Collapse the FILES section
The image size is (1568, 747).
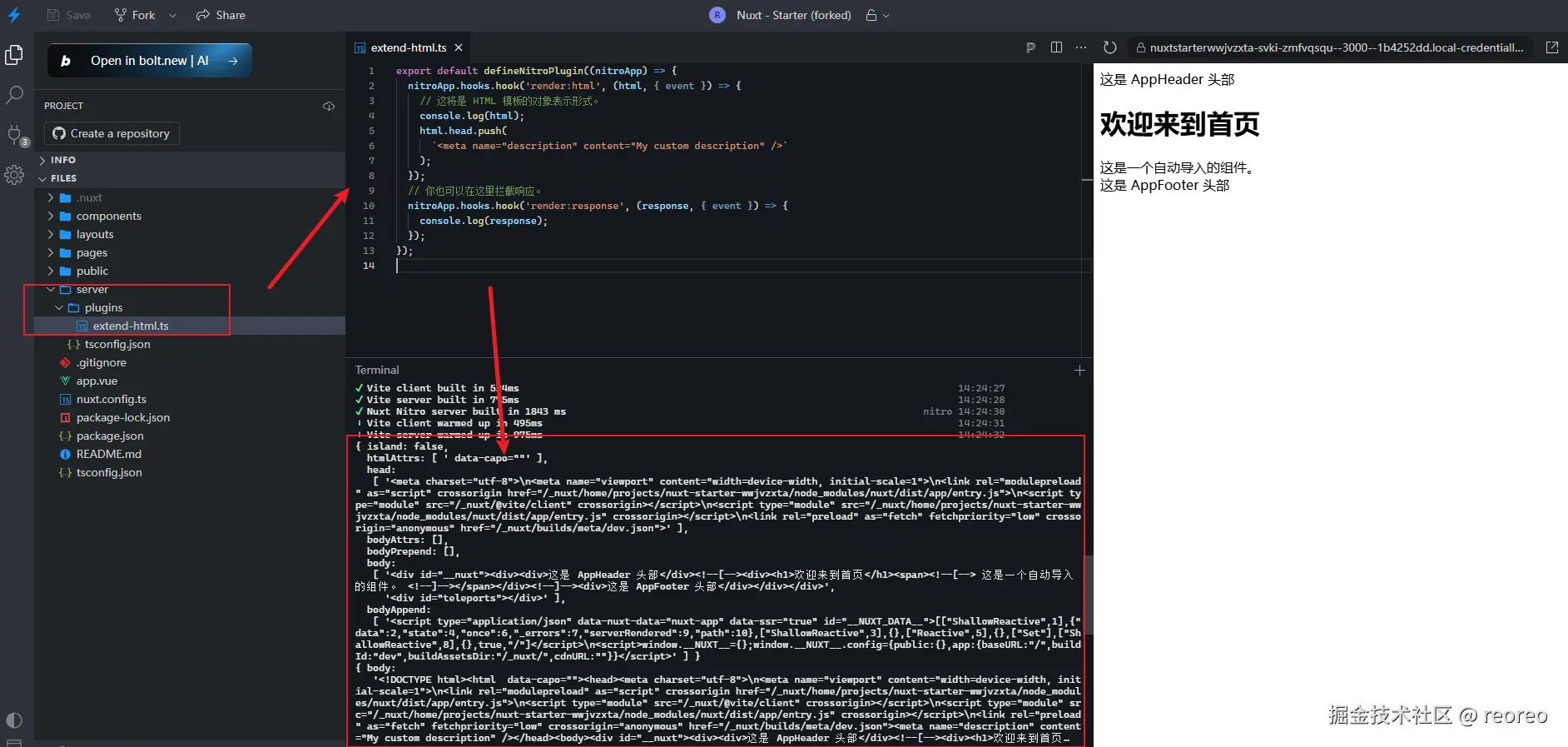pyautogui.click(x=190, y=178)
